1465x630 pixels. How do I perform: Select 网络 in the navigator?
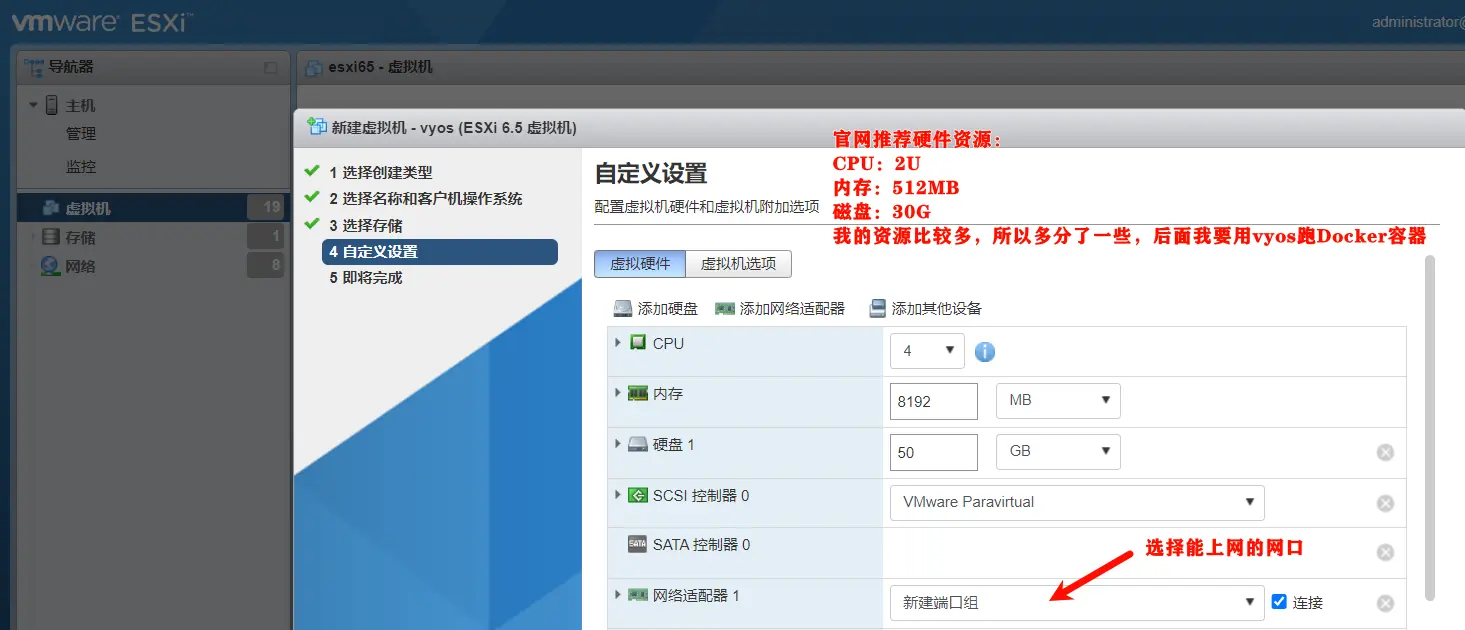(81, 266)
